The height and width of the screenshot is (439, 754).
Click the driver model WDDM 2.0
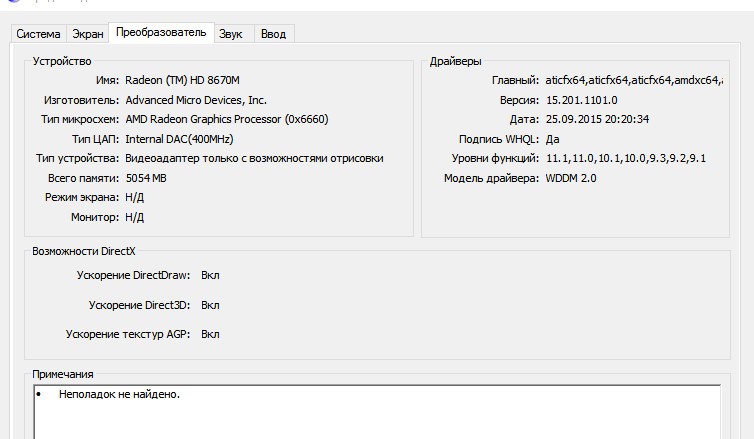coord(571,178)
